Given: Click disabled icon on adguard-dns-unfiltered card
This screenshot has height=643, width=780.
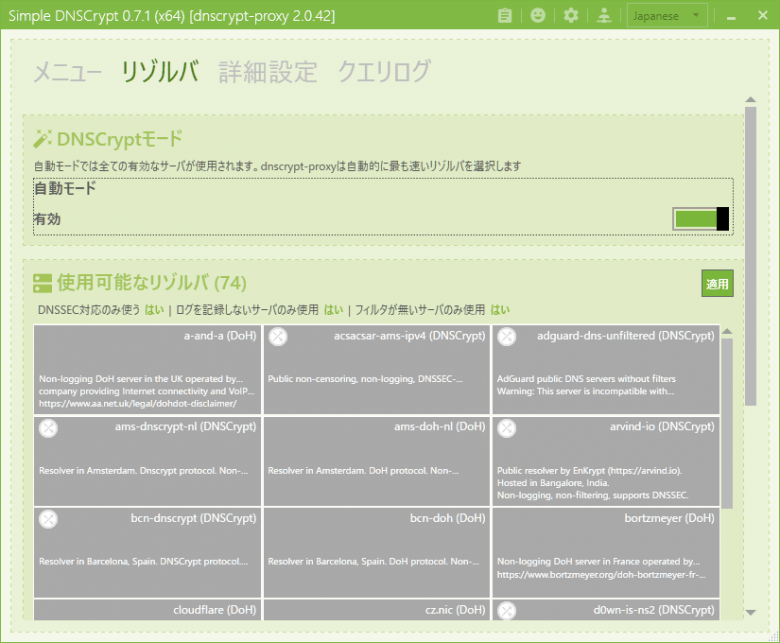Looking at the screenshot, I should click(x=507, y=337).
